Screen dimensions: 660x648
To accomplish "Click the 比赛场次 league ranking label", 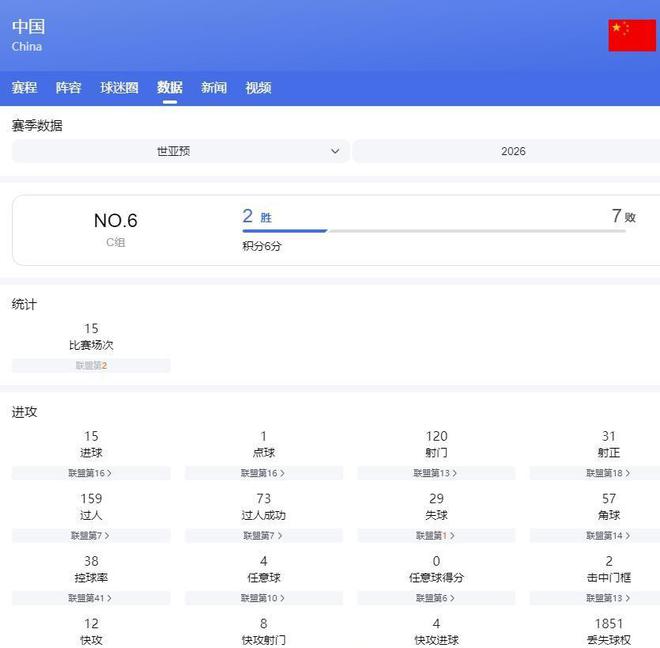I will point(91,366).
